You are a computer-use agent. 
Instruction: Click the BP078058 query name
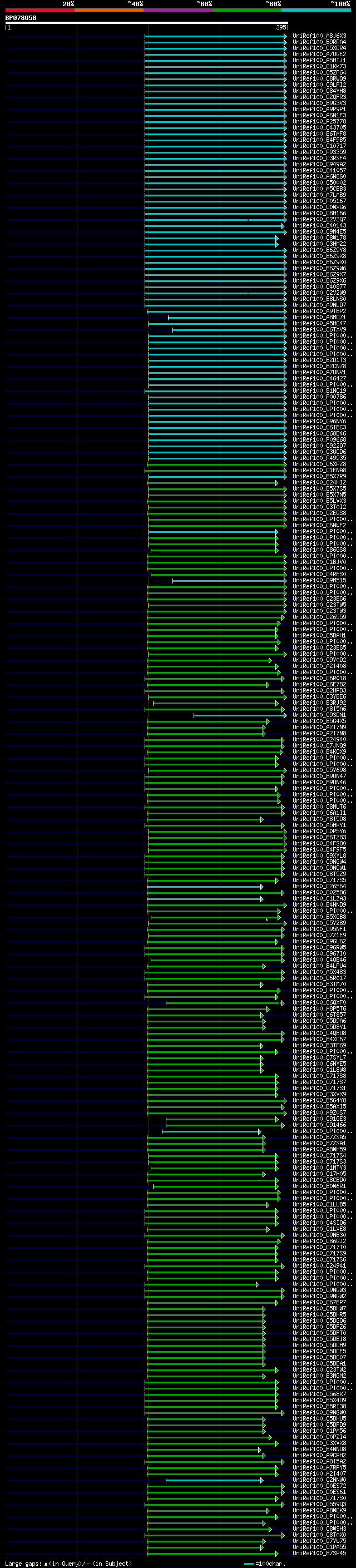(x=21, y=18)
